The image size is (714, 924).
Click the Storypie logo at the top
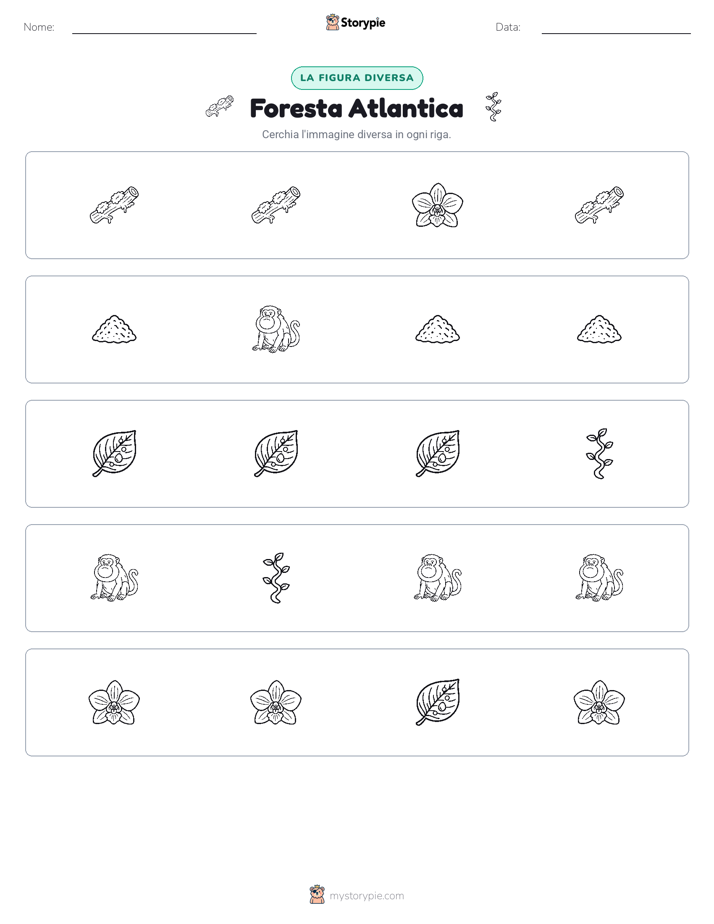[356, 22]
